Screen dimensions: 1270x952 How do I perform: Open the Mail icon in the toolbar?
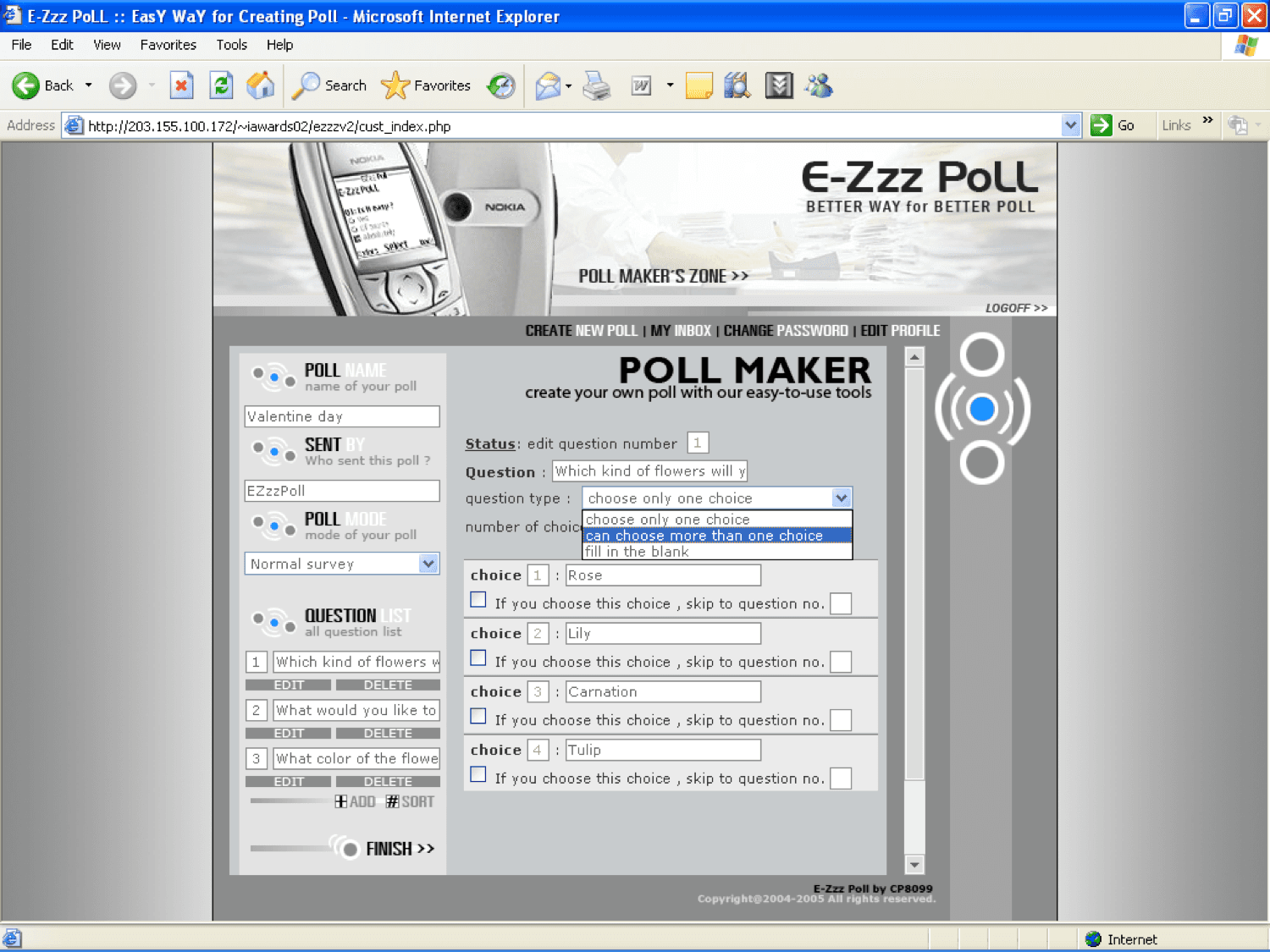point(549,85)
